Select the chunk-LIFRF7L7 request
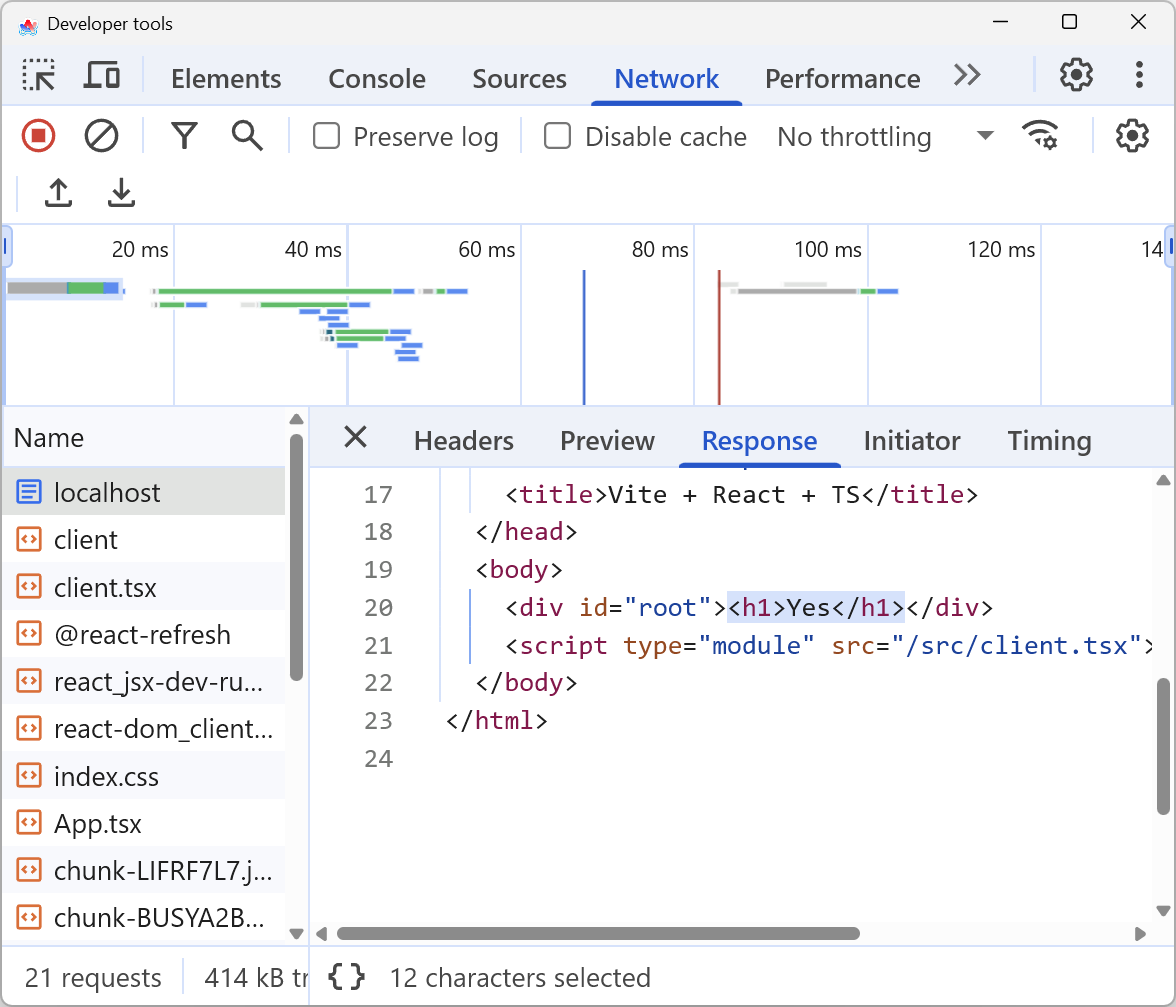 tap(145, 871)
